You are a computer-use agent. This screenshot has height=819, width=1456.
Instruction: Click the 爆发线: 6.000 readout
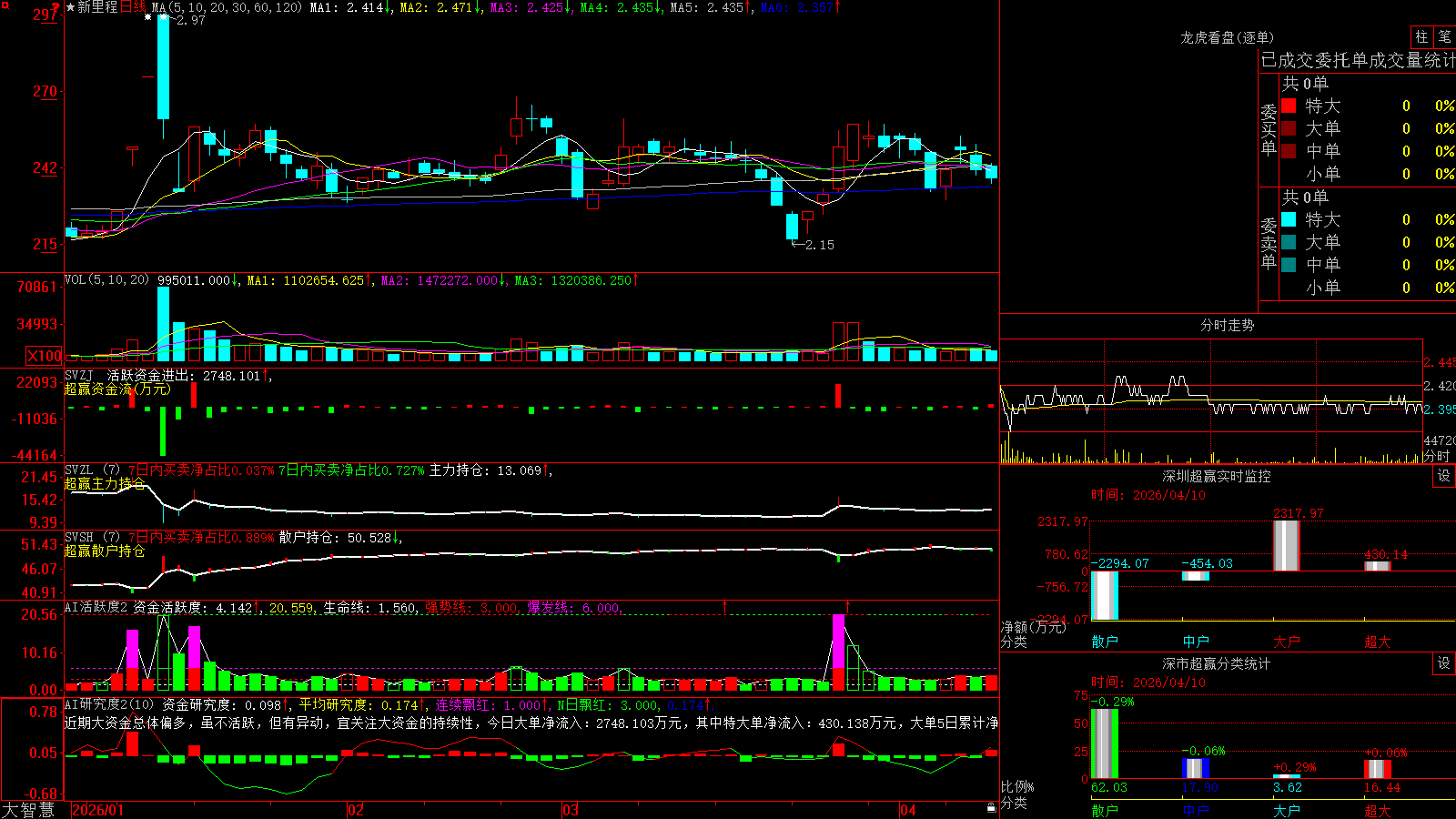pos(573,608)
